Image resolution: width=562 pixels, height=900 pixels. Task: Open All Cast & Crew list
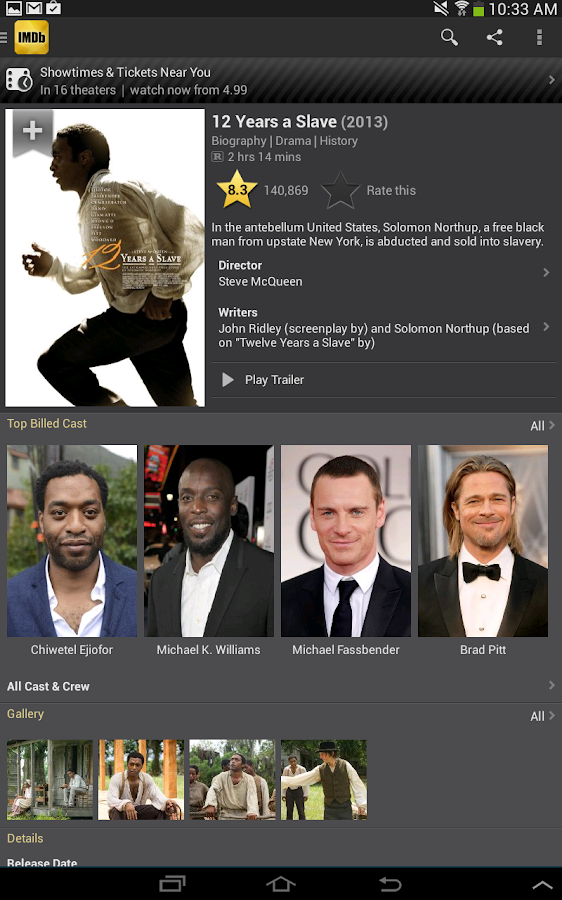click(281, 686)
